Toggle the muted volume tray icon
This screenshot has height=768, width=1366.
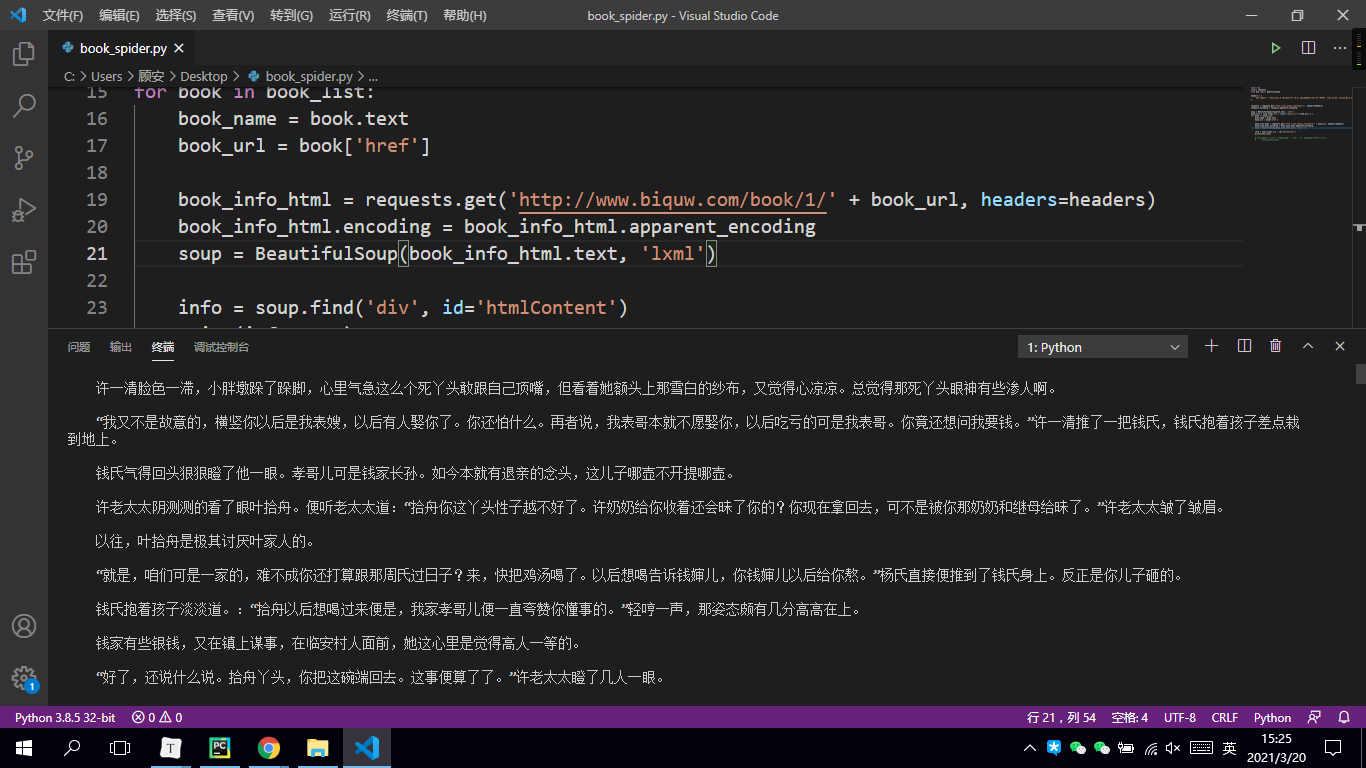pos(1173,748)
